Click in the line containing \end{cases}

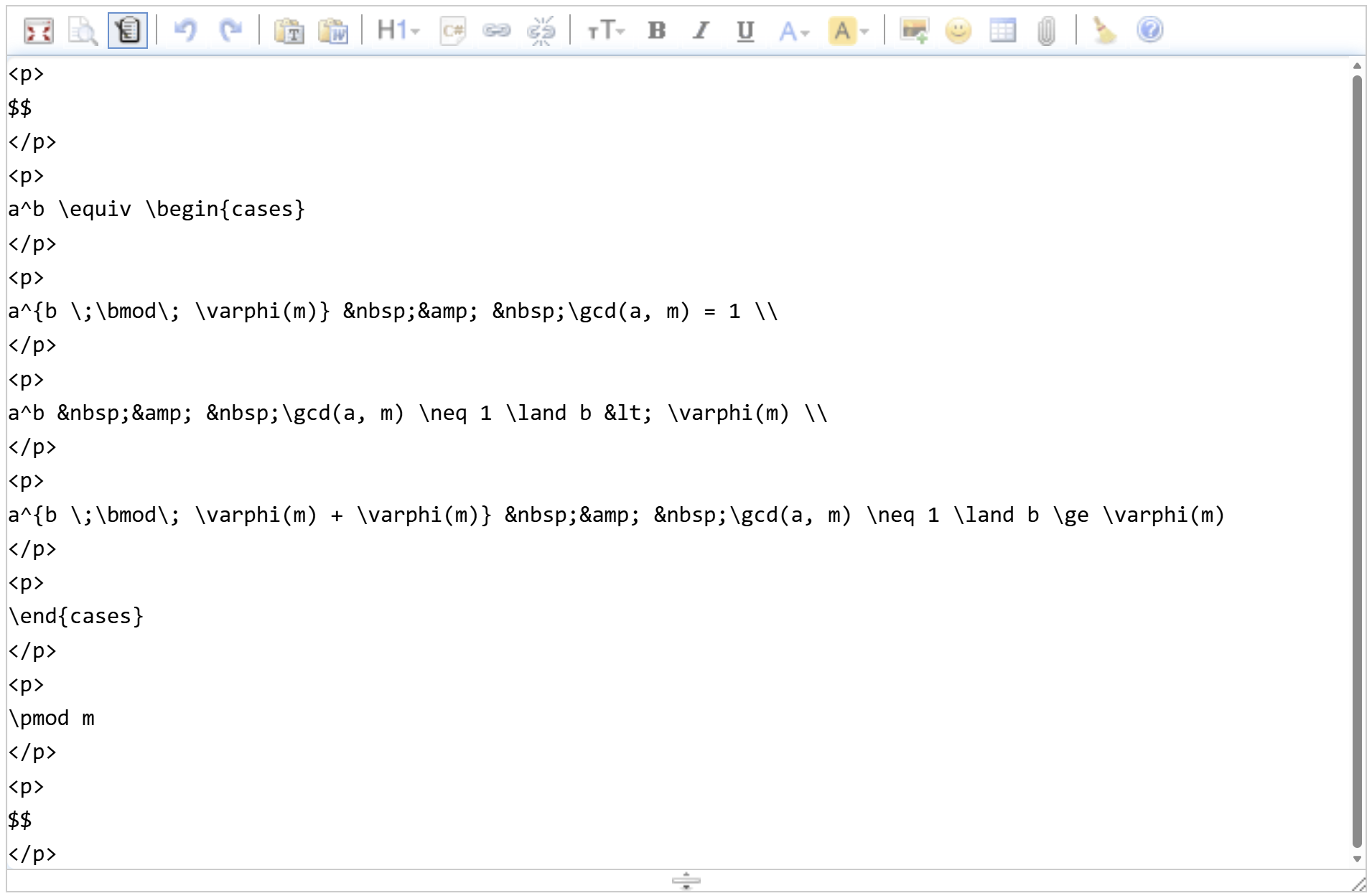(76, 617)
